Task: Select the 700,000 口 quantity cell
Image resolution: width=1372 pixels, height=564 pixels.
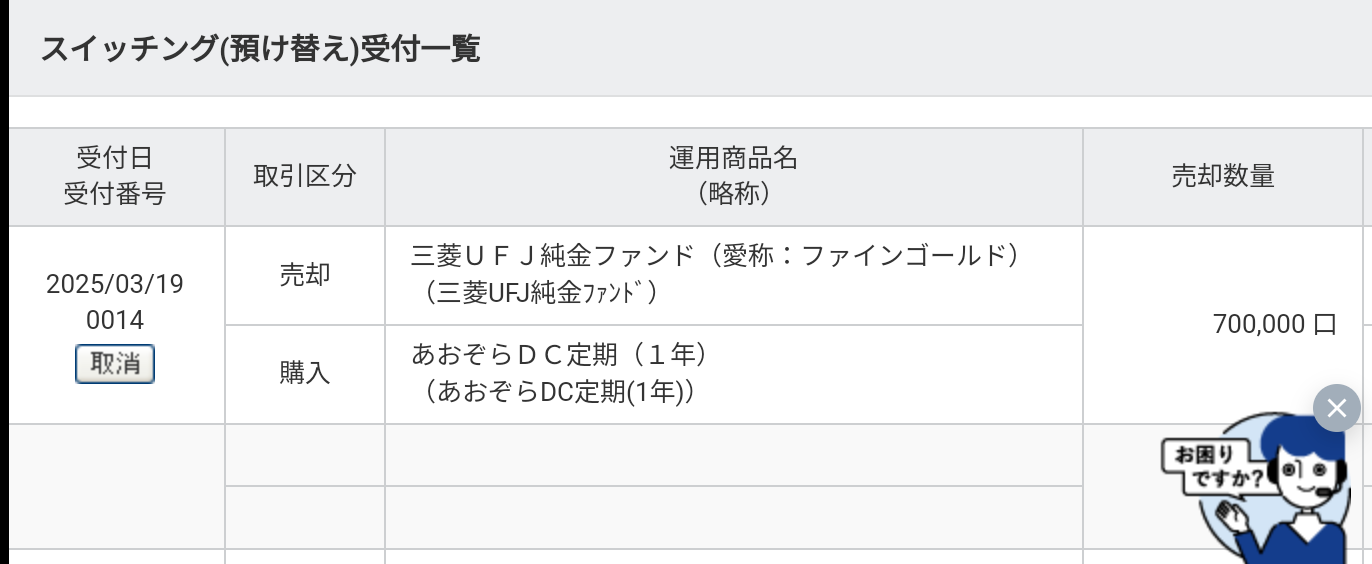Action: [x=1223, y=324]
